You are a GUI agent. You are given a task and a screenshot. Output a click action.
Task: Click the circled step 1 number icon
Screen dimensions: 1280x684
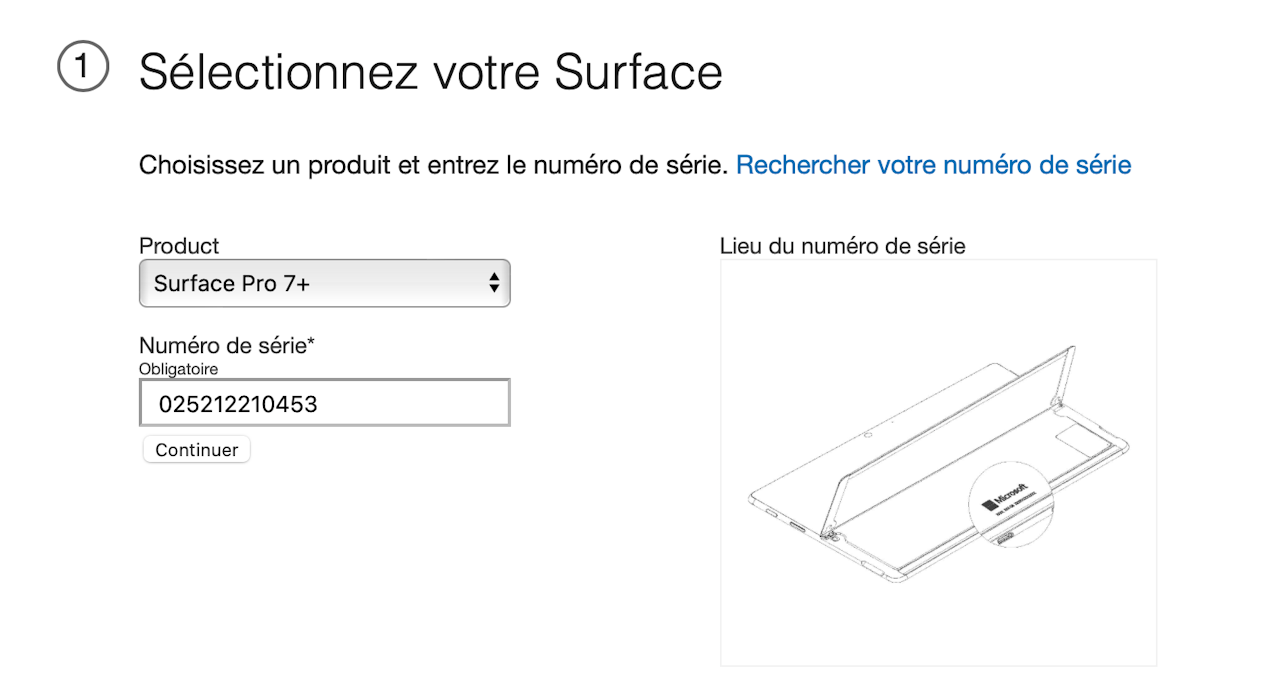click(x=82, y=69)
